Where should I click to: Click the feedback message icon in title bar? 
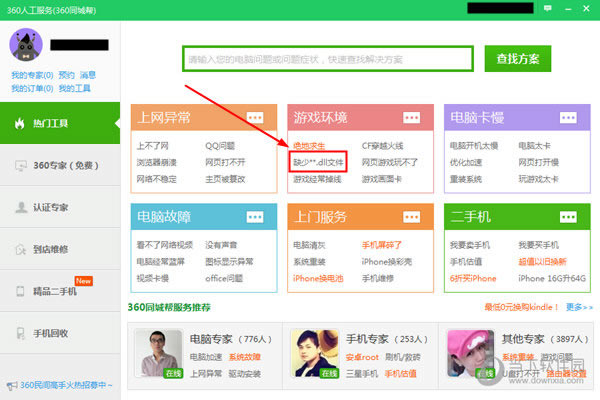point(548,8)
